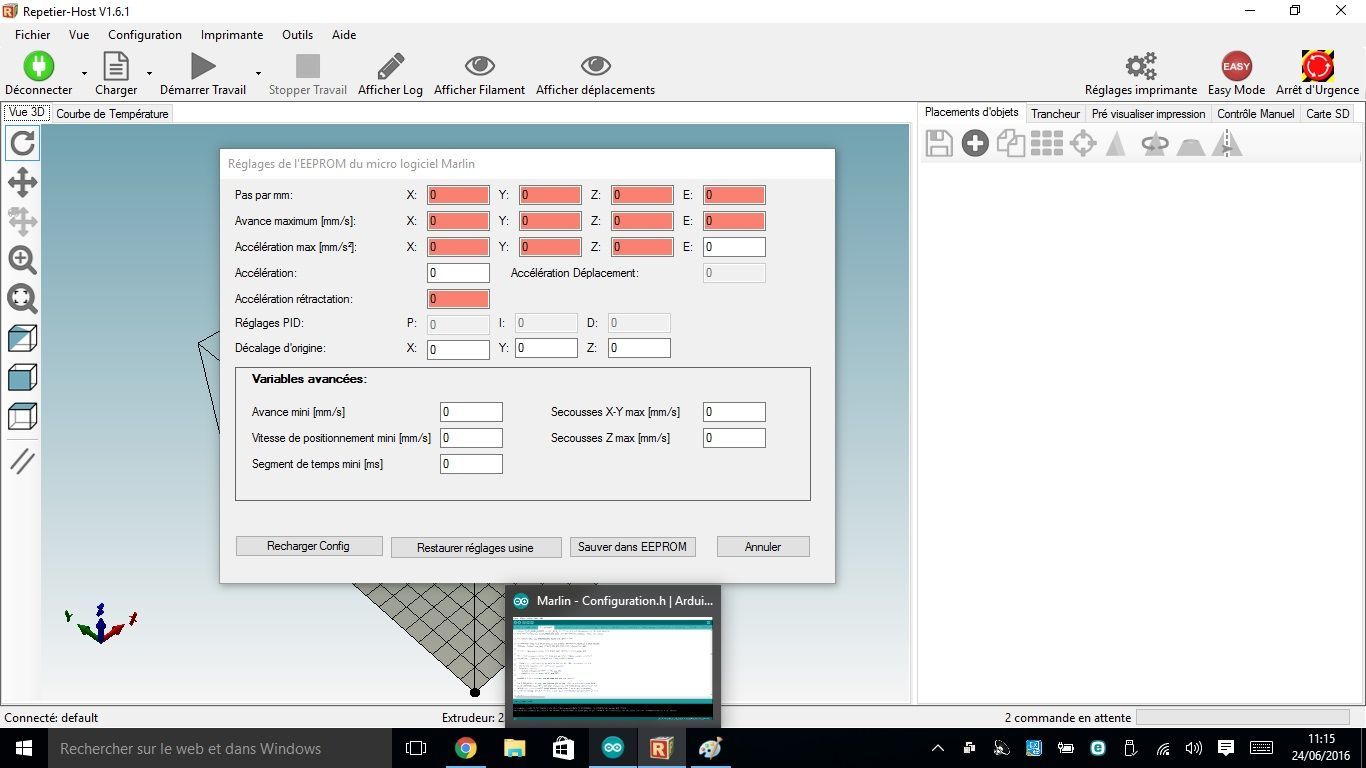The height and width of the screenshot is (768, 1366).
Task: Click the Marlin Configuration.h Arduino preview thumbnail
Action: pyautogui.click(x=613, y=667)
